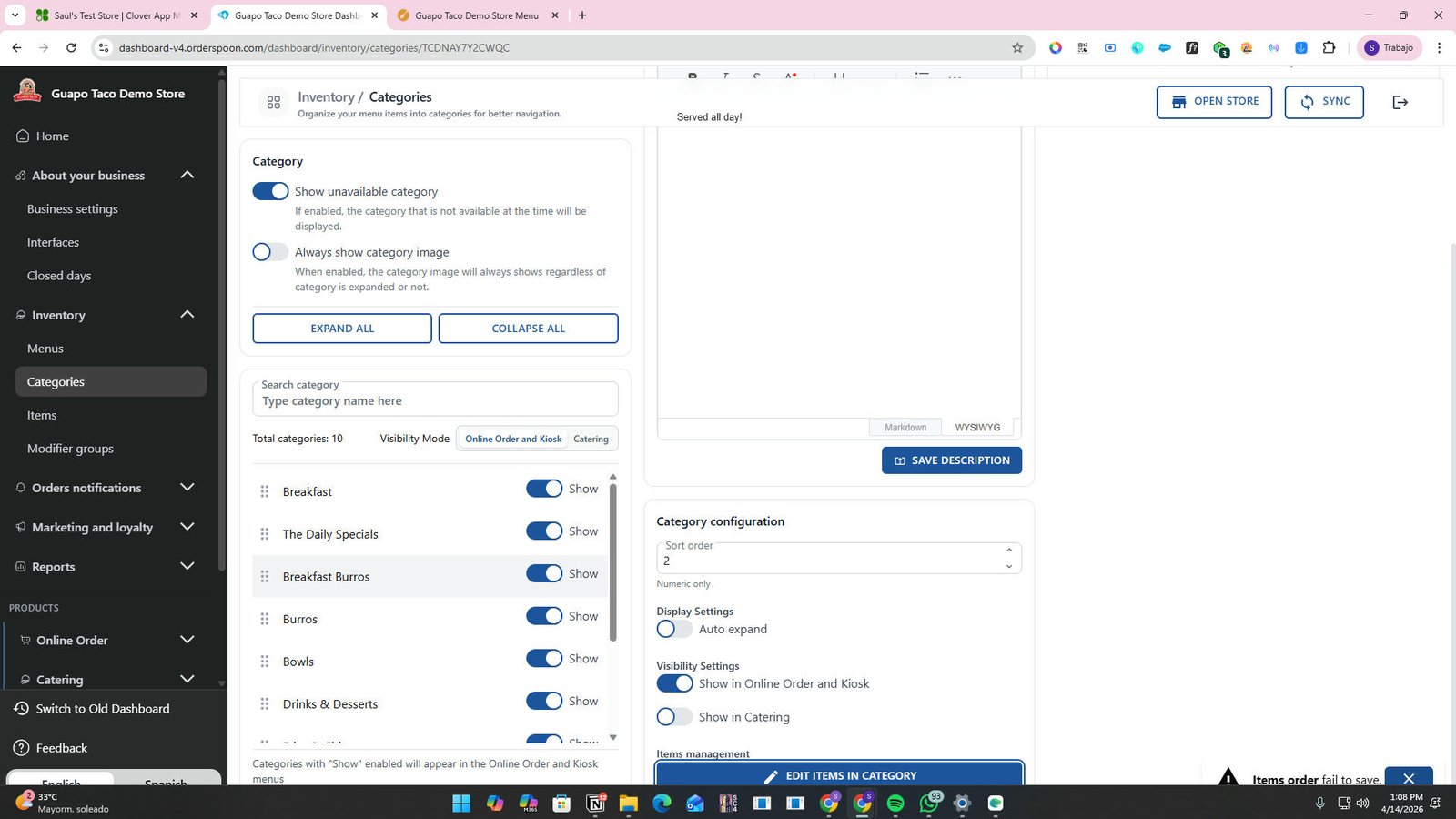Viewport: 1456px width, 819px height.
Task: Bookmark this page with star icon
Action: pos(1017,47)
